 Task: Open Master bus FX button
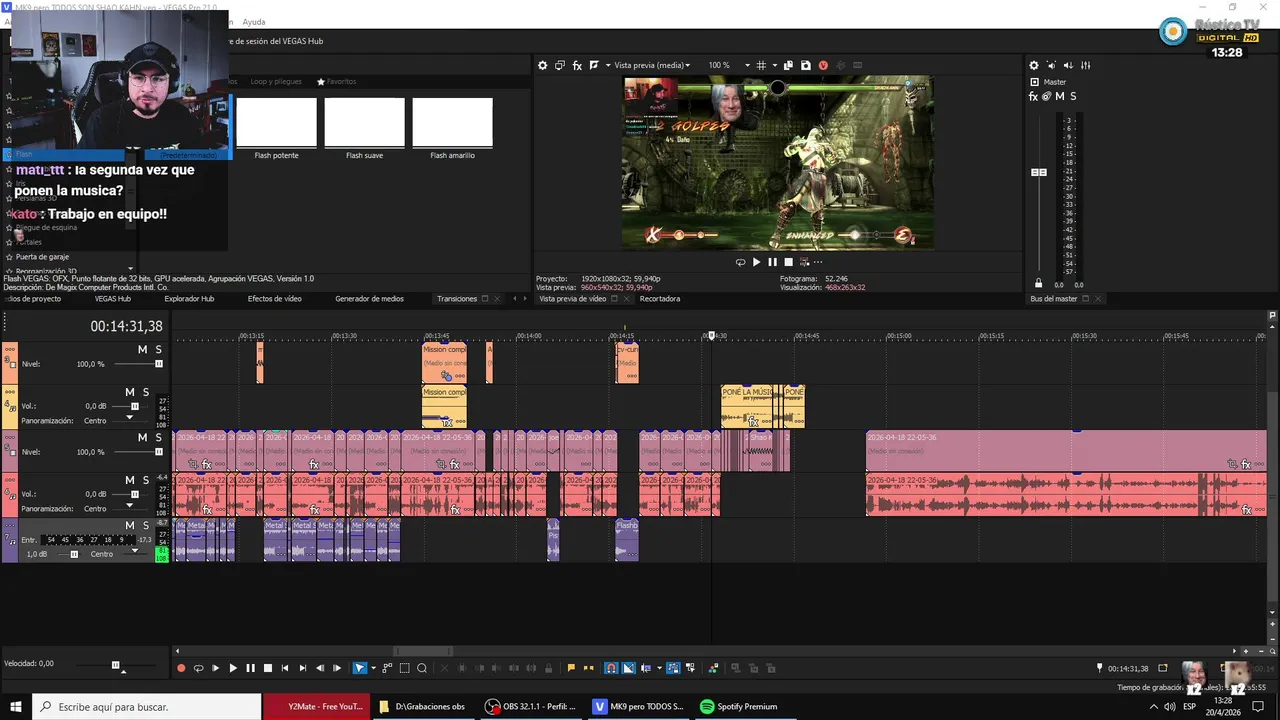point(1033,97)
